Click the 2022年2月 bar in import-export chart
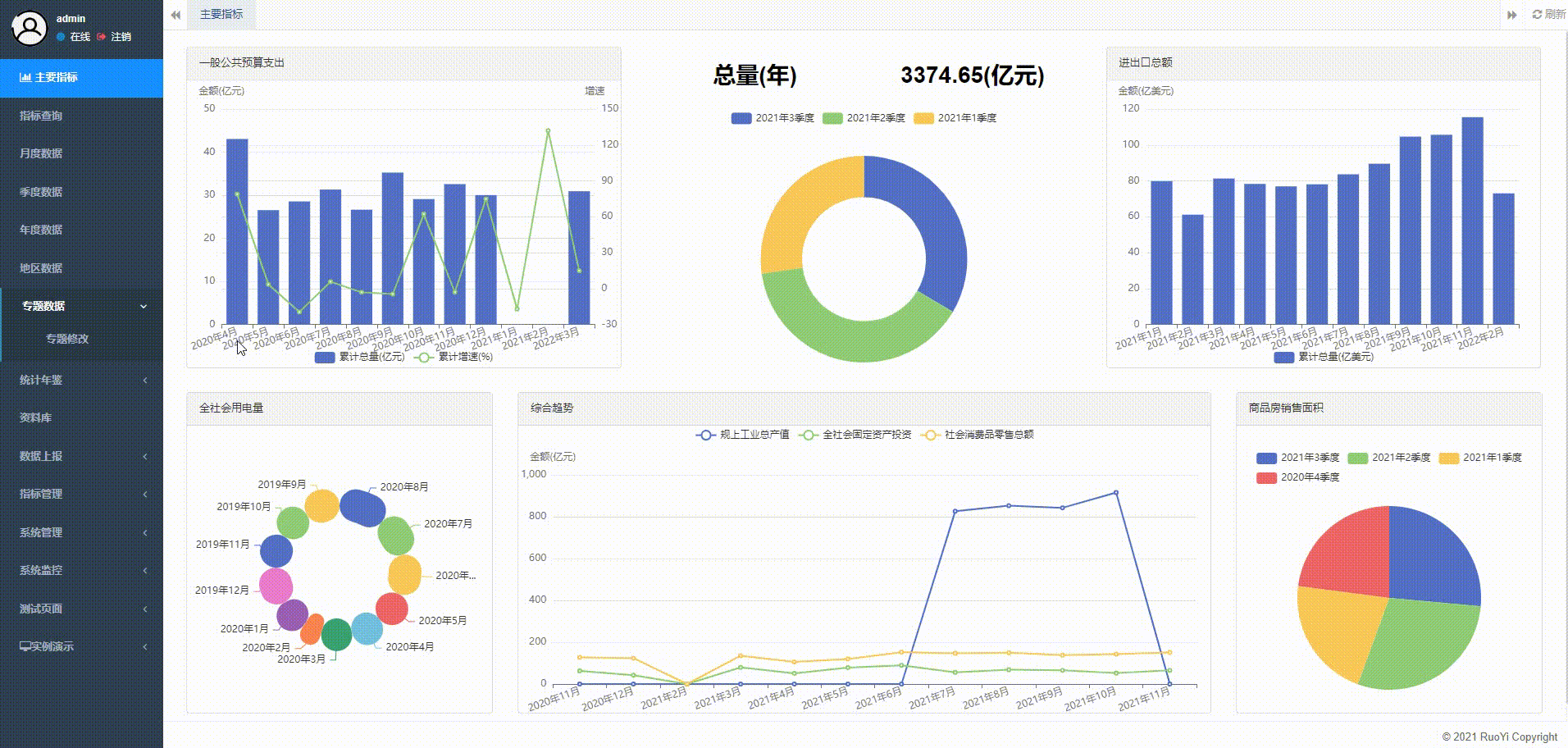 coord(1503,258)
